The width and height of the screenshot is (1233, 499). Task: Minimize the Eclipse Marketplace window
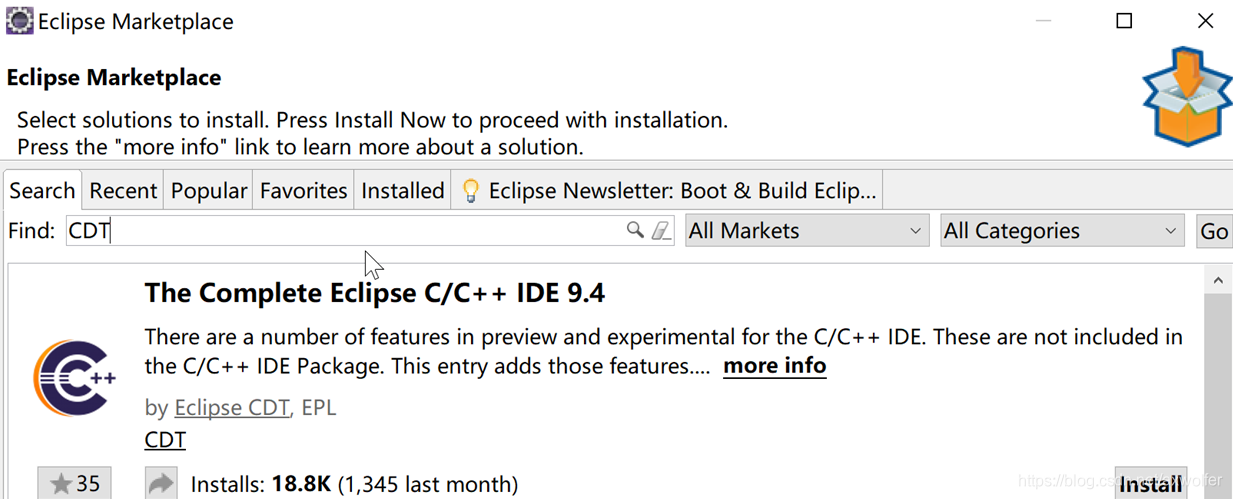(1043, 21)
